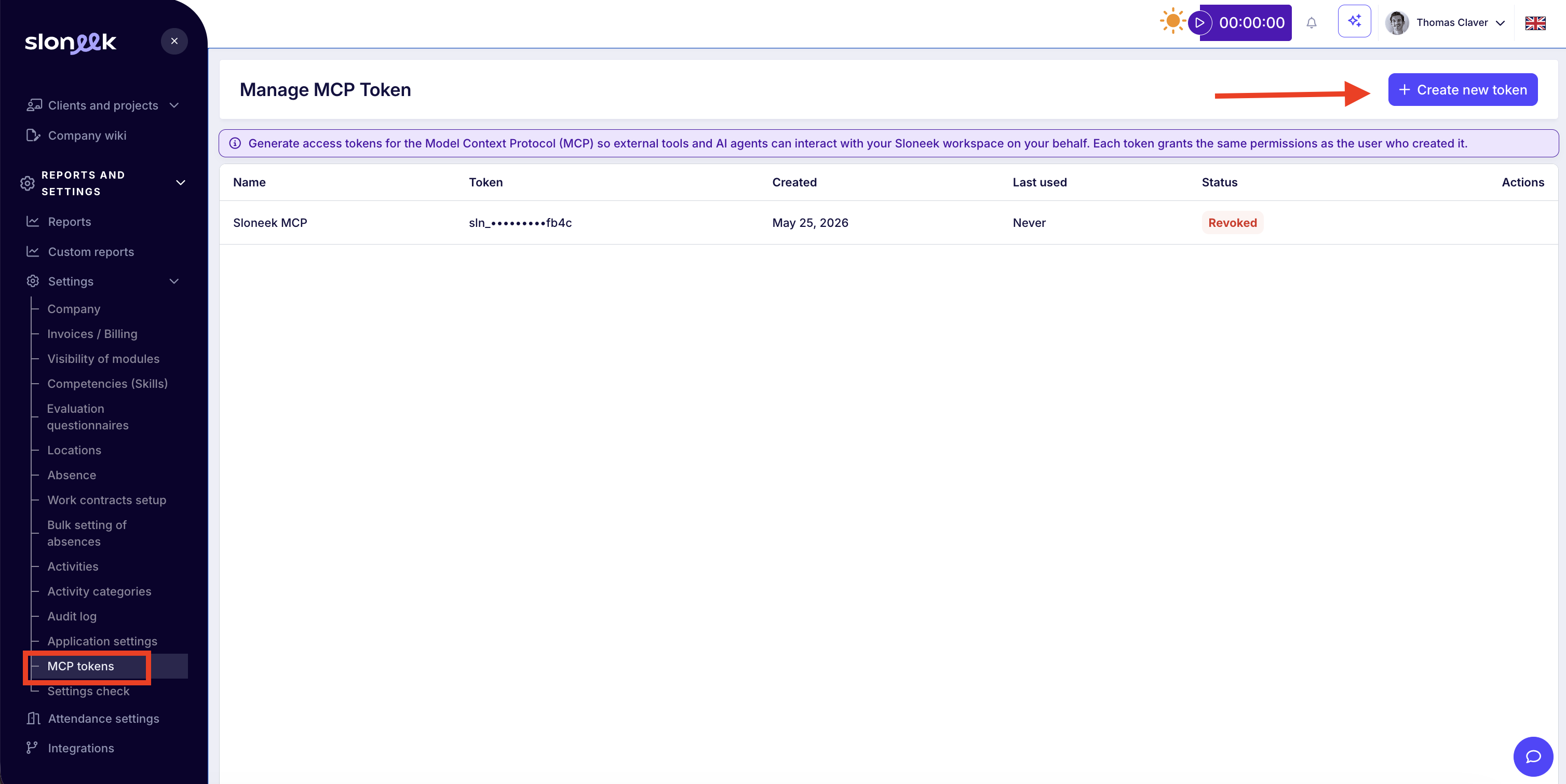Click the Actions column header
The height and width of the screenshot is (784, 1566).
coord(1523,182)
